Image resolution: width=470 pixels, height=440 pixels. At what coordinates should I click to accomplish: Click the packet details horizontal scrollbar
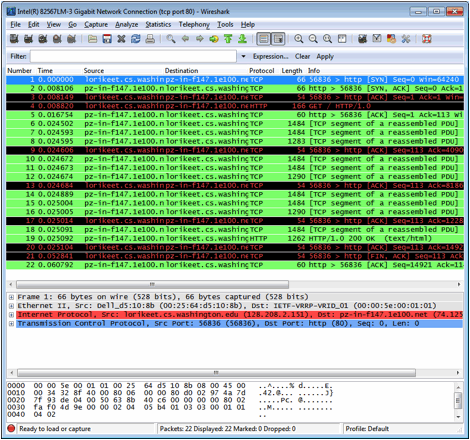[x=216, y=372]
